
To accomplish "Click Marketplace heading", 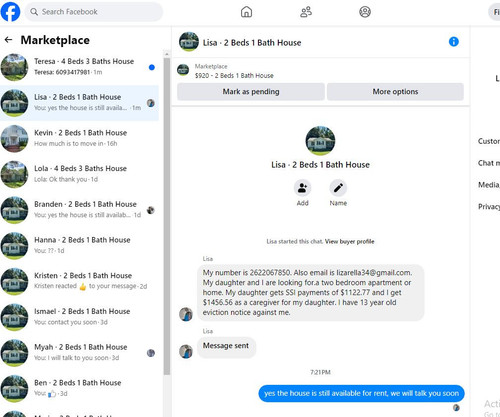I will click(x=55, y=40).
